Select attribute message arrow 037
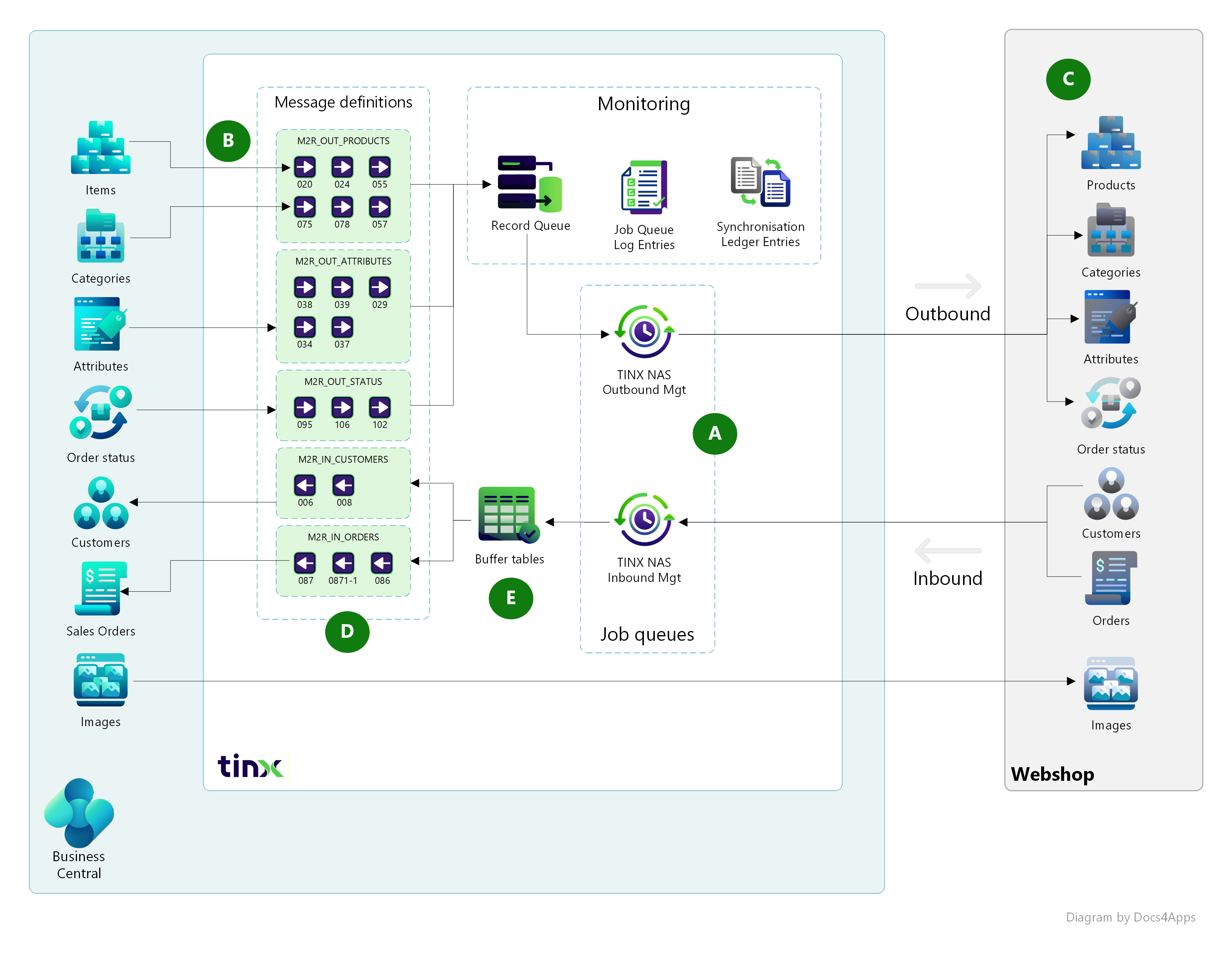The height and width of the screenshot is (954, 1232). coord(342,327)
